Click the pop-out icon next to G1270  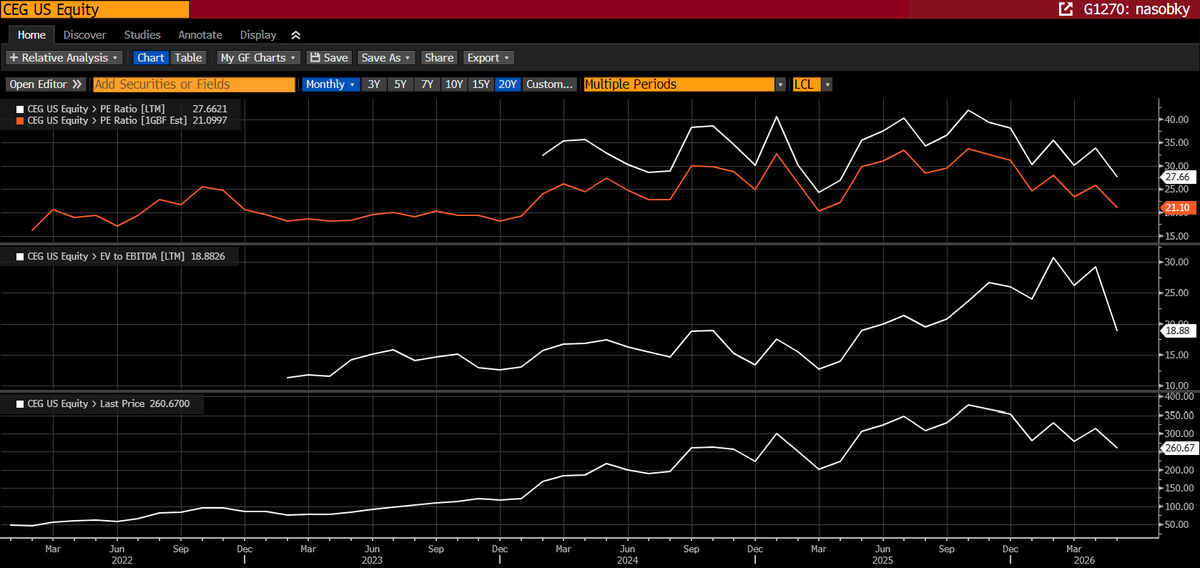point(1064,9)
